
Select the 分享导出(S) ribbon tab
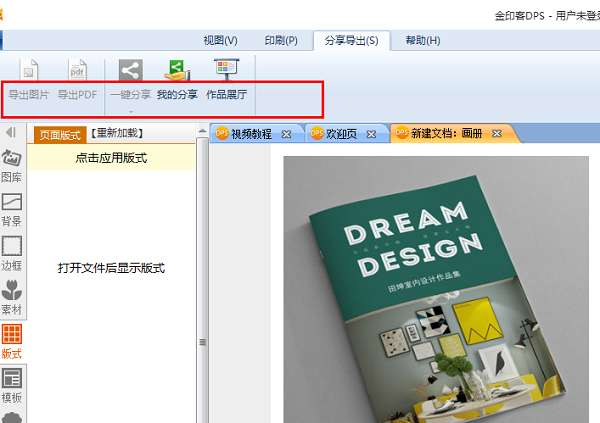tap(352, 41)
